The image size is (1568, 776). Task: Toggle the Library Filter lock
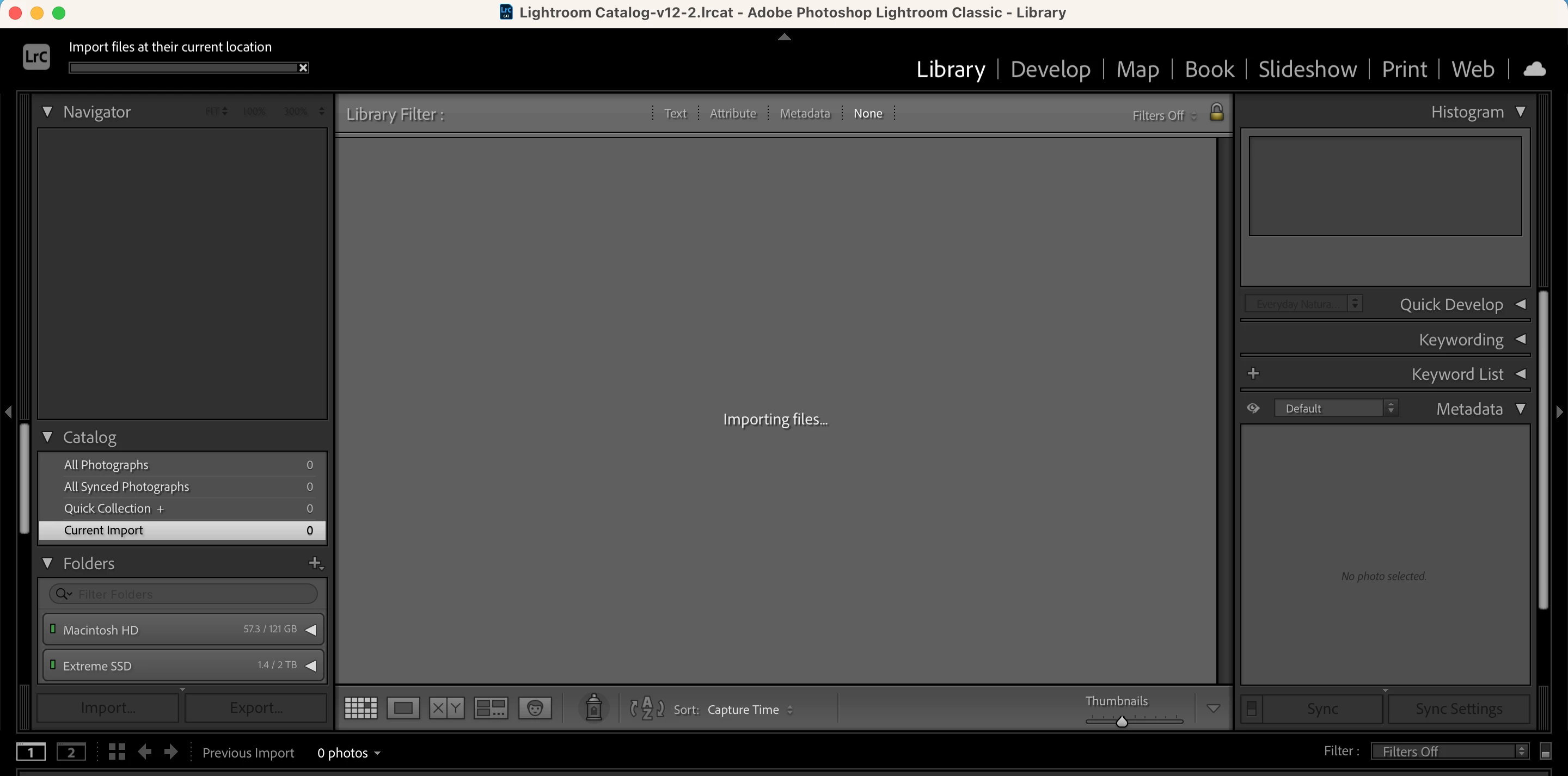(1216, 113)
